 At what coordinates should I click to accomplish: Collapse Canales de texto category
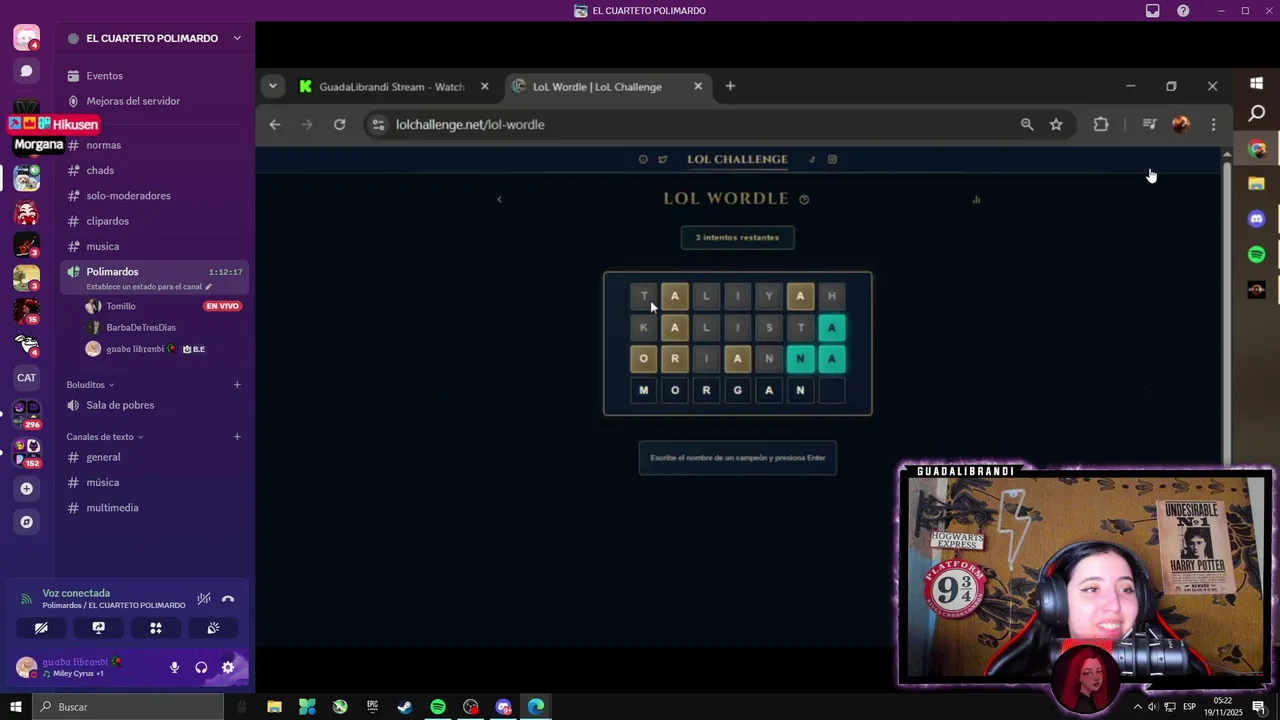click(105, 437)
